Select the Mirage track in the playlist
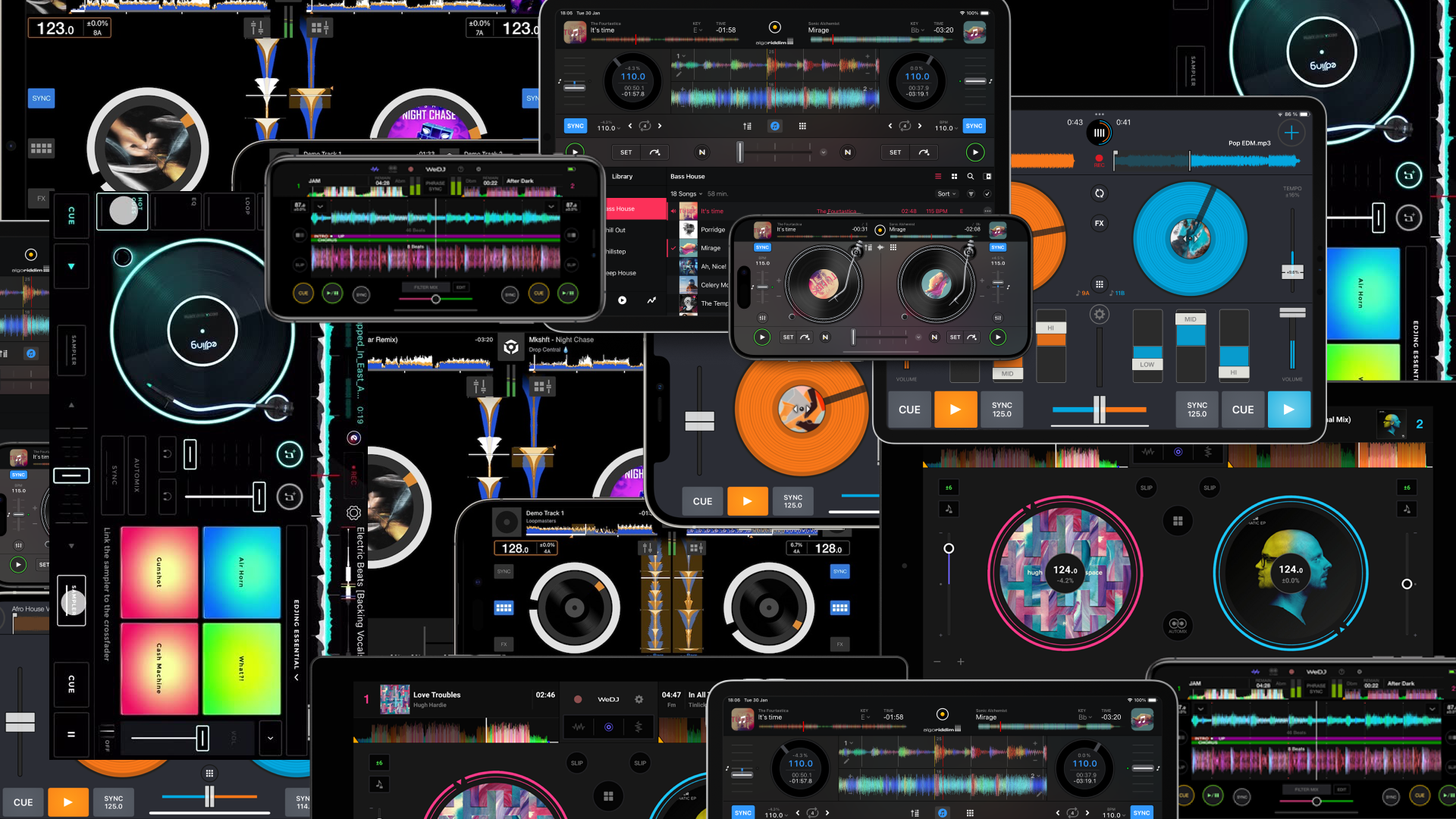 [713, 248]
